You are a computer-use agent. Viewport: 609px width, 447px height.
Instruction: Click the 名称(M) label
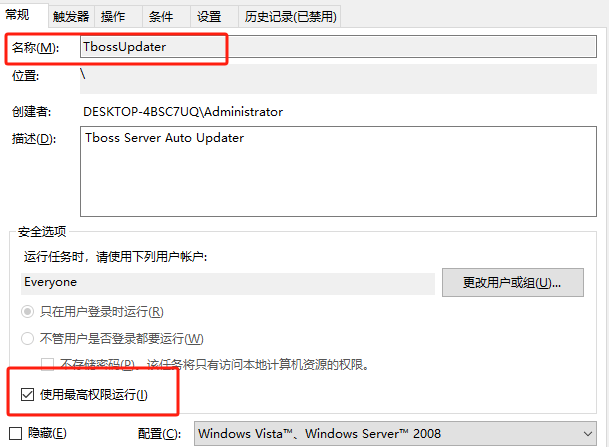pos(35,48)
